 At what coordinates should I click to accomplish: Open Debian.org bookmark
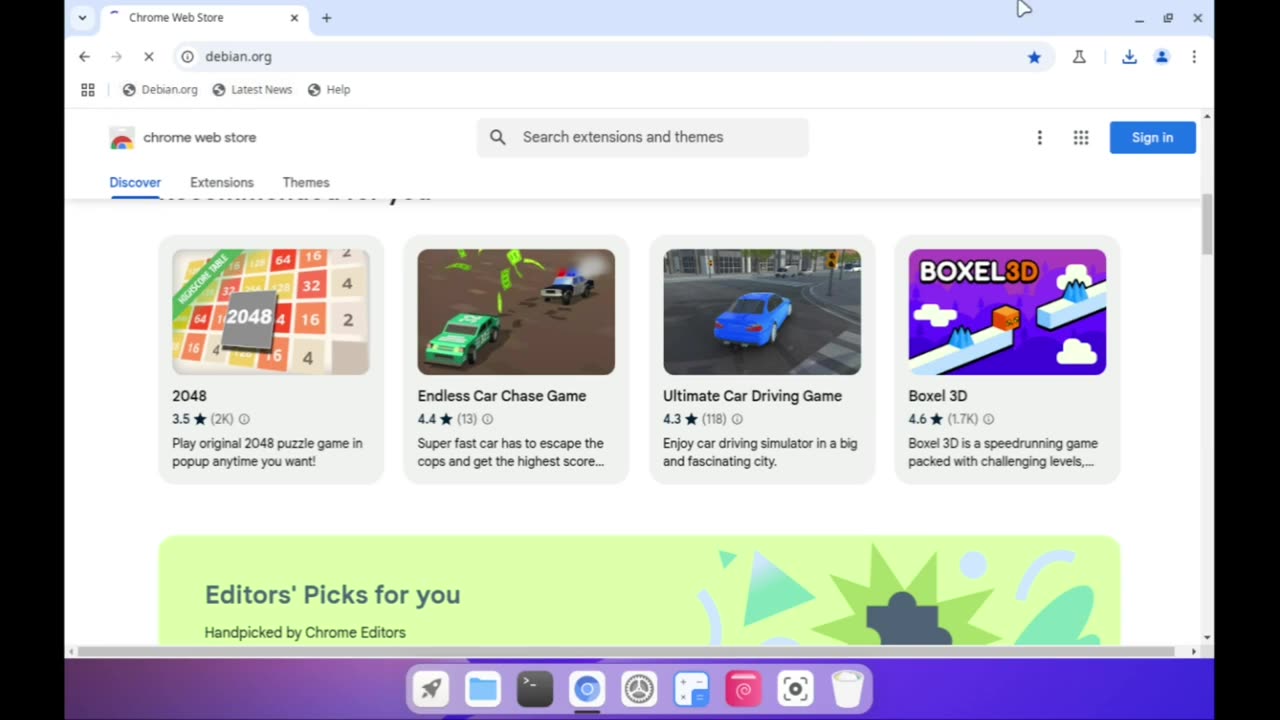[160, 90]
